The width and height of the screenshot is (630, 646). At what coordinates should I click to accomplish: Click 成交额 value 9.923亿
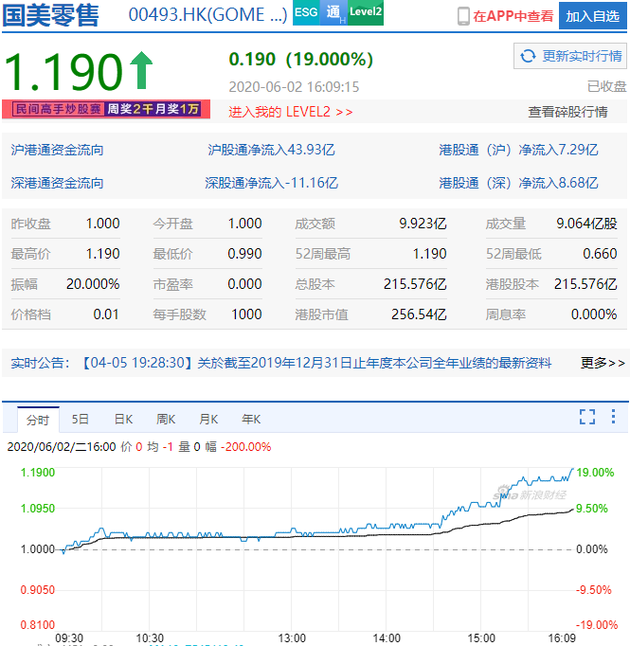[x=422, y=224]
